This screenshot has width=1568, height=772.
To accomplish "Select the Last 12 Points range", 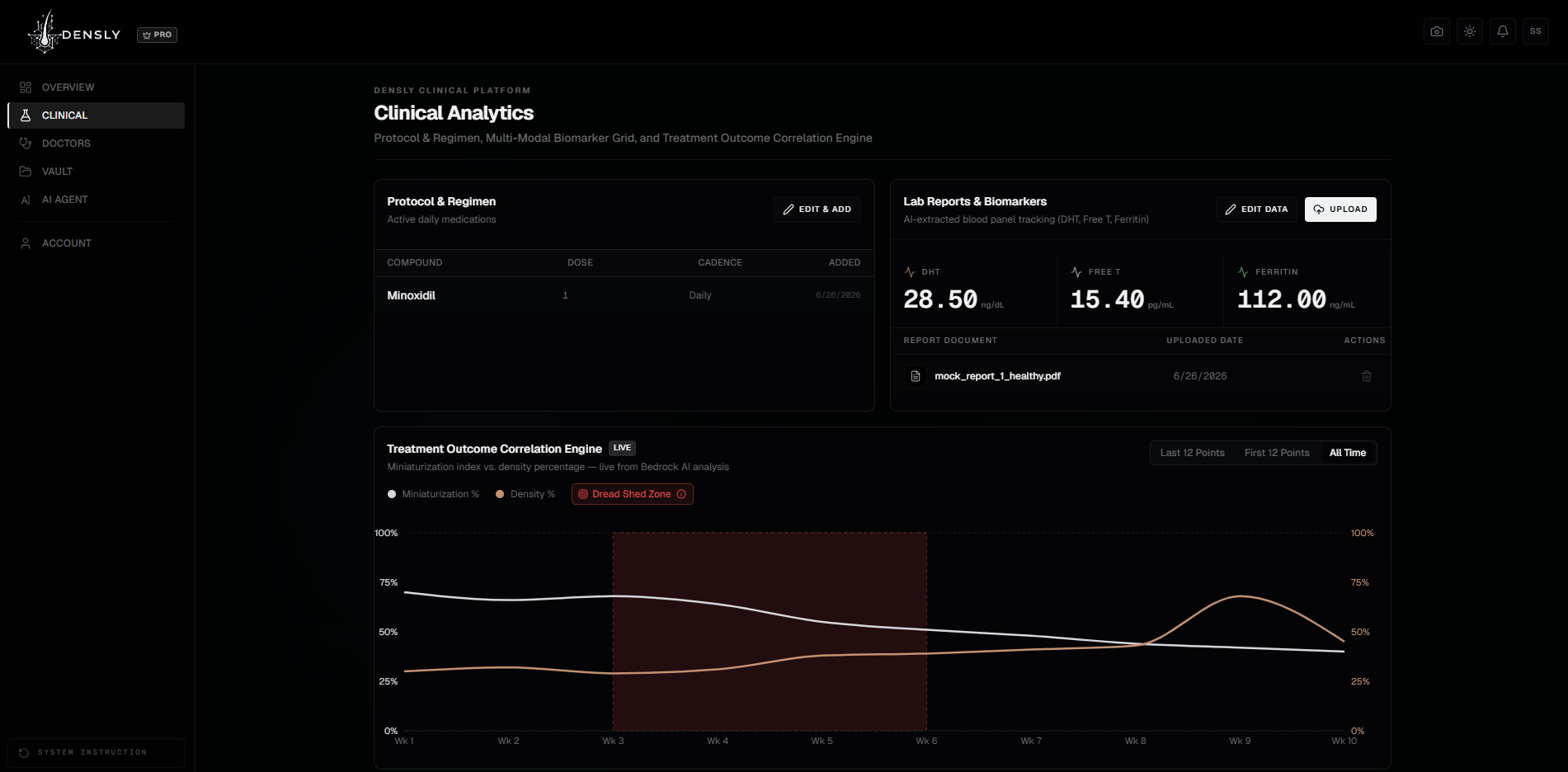I will tap(1192, 453).
